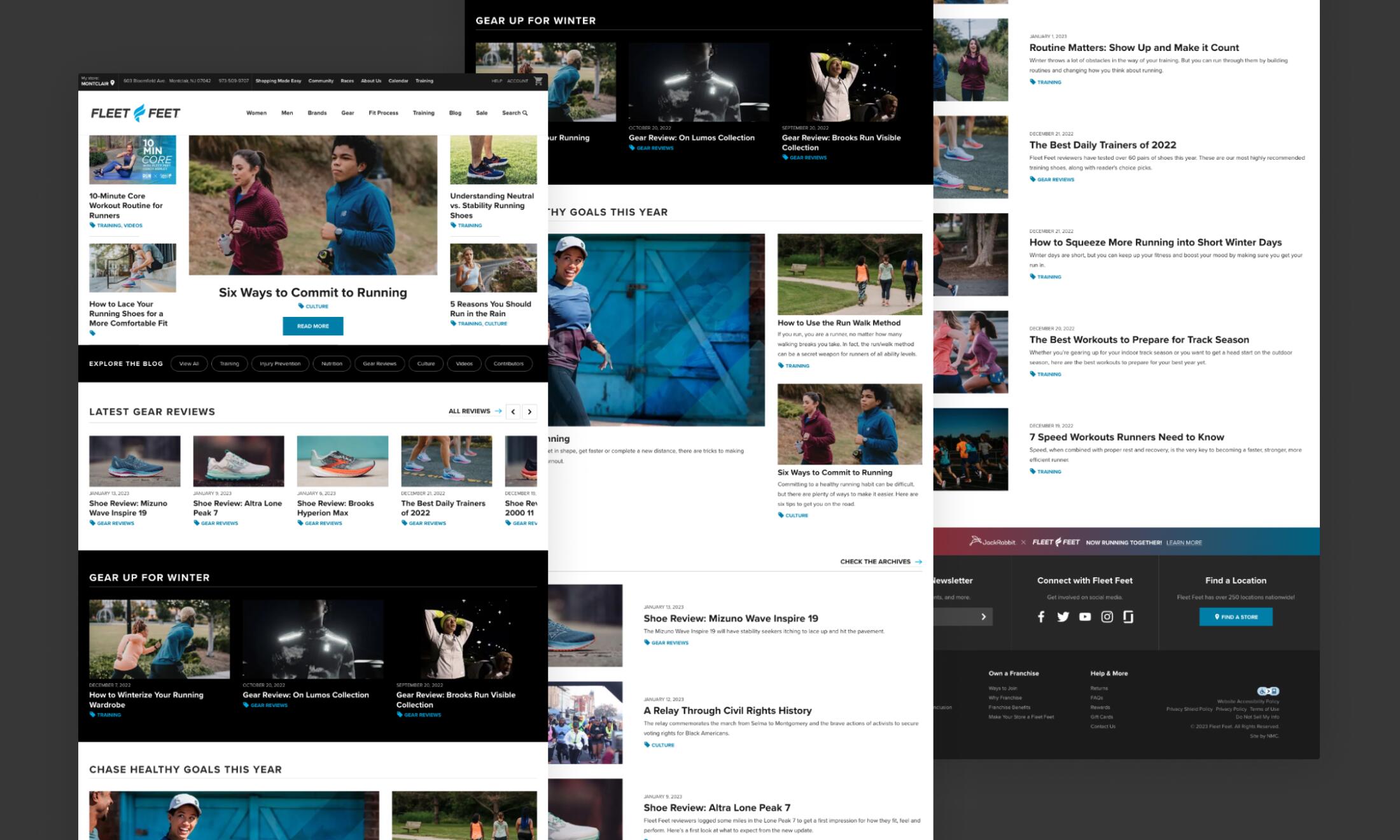Select the Culture blog filter pill
This screenshot has height=840, width=1400.
tap(426, 364)
